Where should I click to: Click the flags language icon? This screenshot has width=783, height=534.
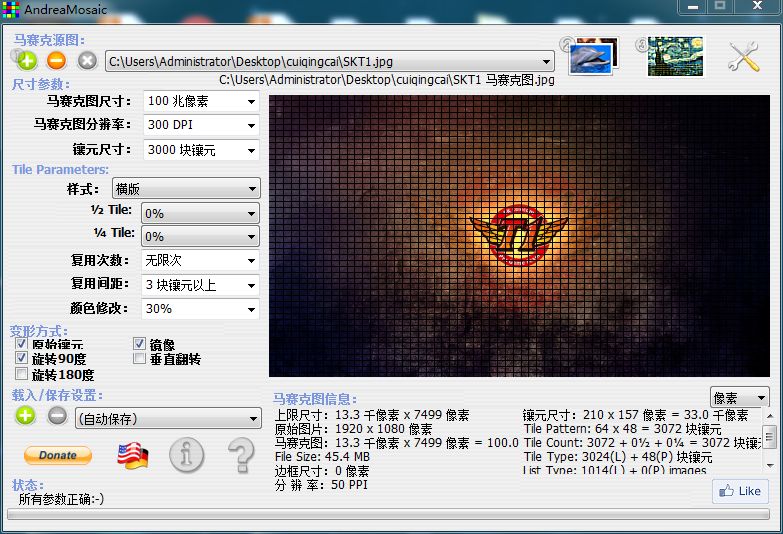132,456
